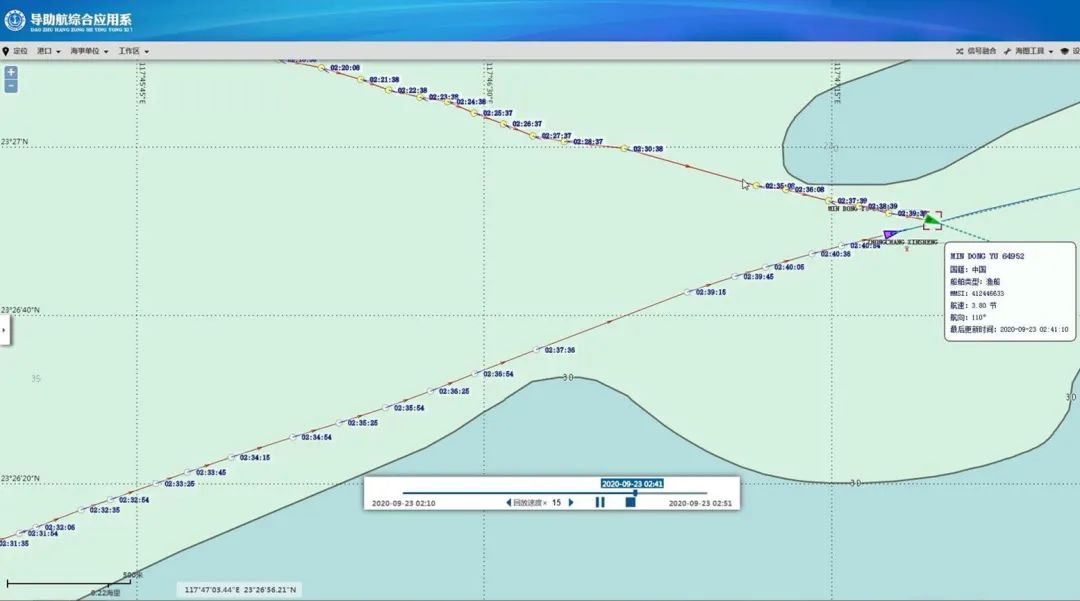Click the MIN DONG YU 64952 popup title
The width and height of the screenshot is (1080, 601).
987,256
